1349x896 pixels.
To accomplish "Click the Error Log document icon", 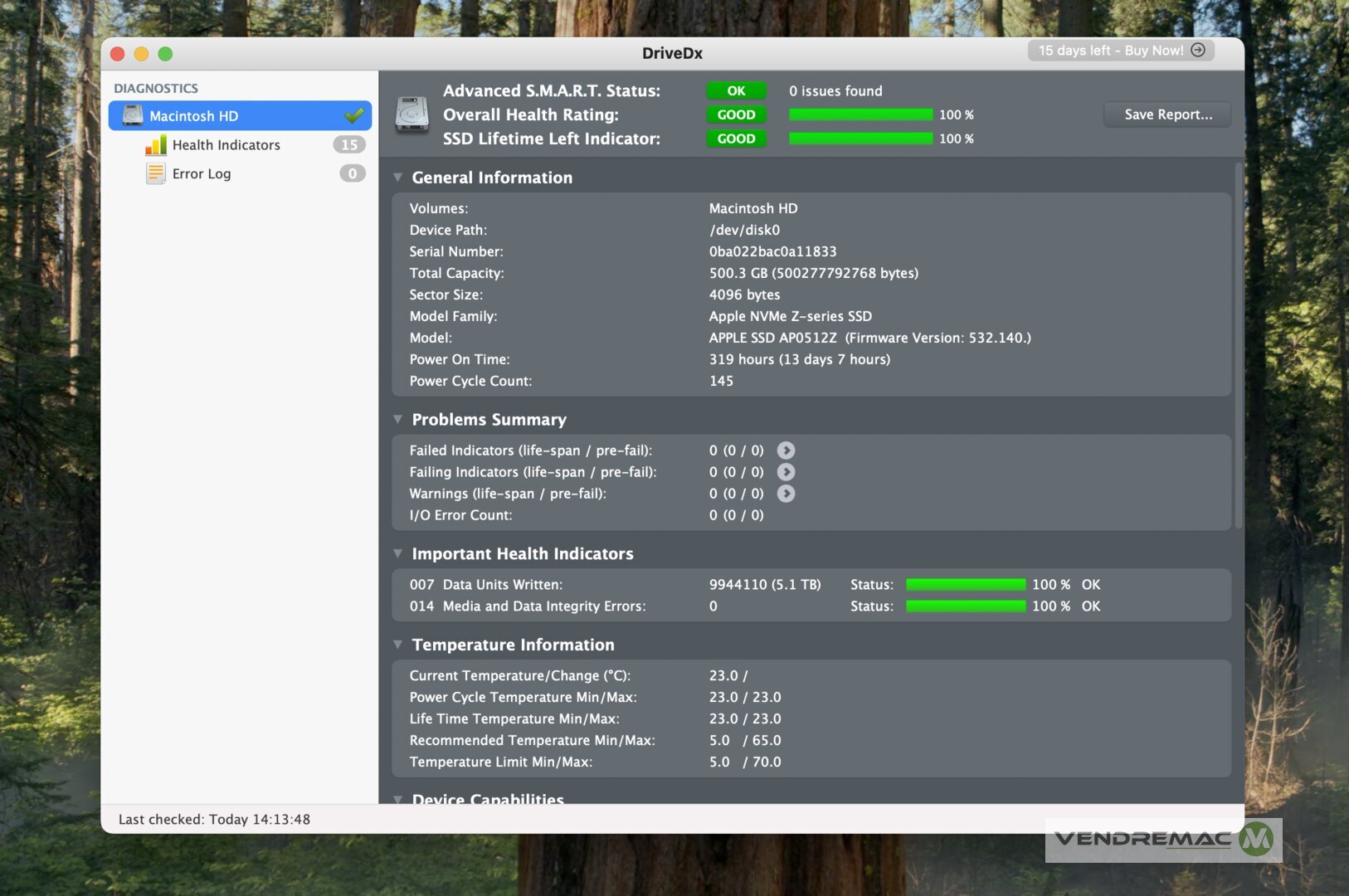I will 155,173.
